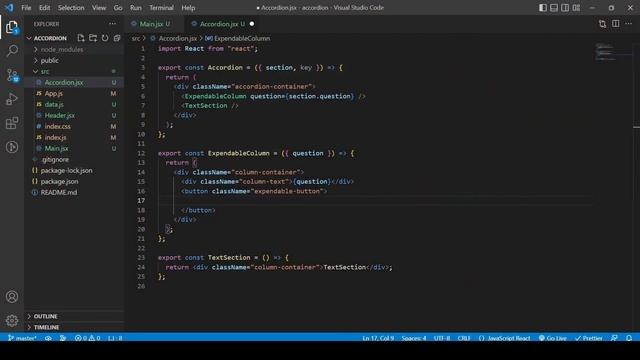Open the Extensions view

pyautogui.click(x=12, y=123)
